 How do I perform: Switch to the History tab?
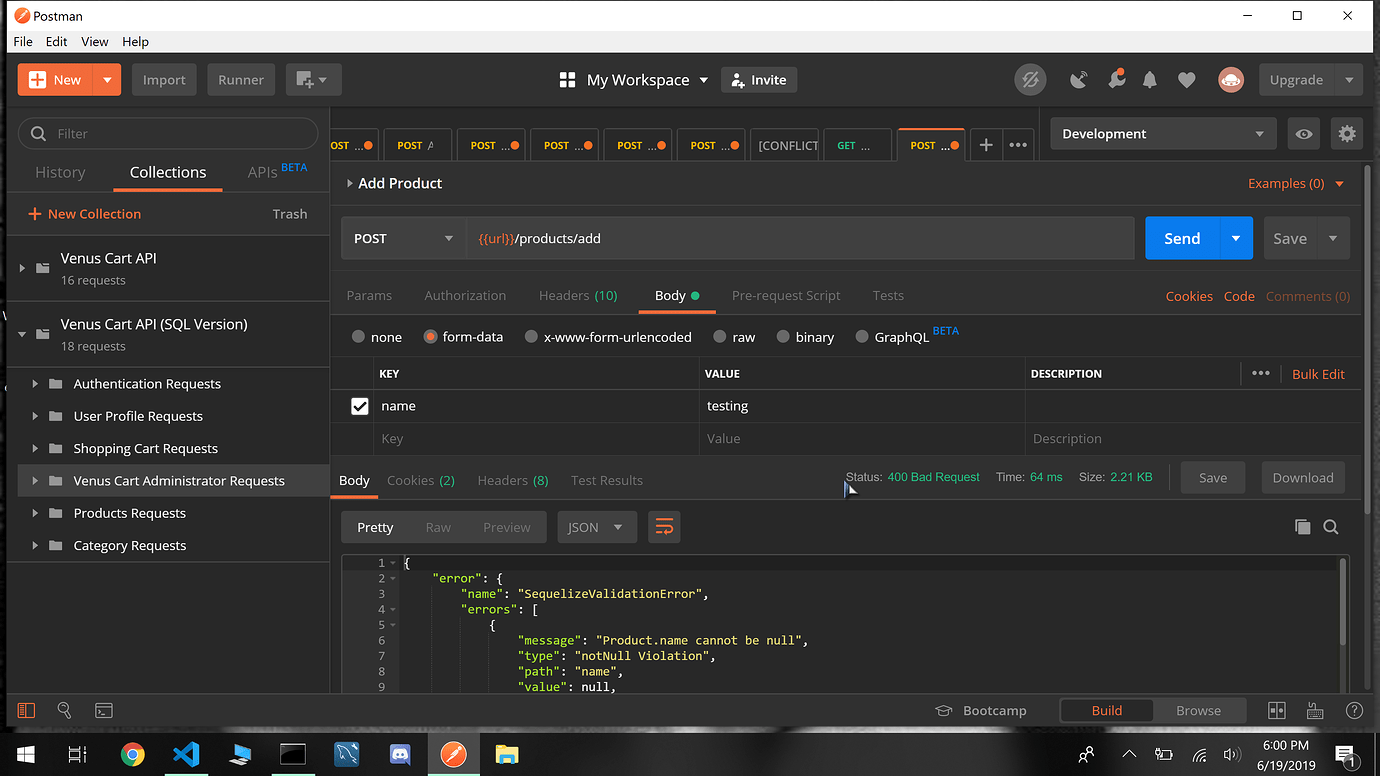click(x=60, y=172)
